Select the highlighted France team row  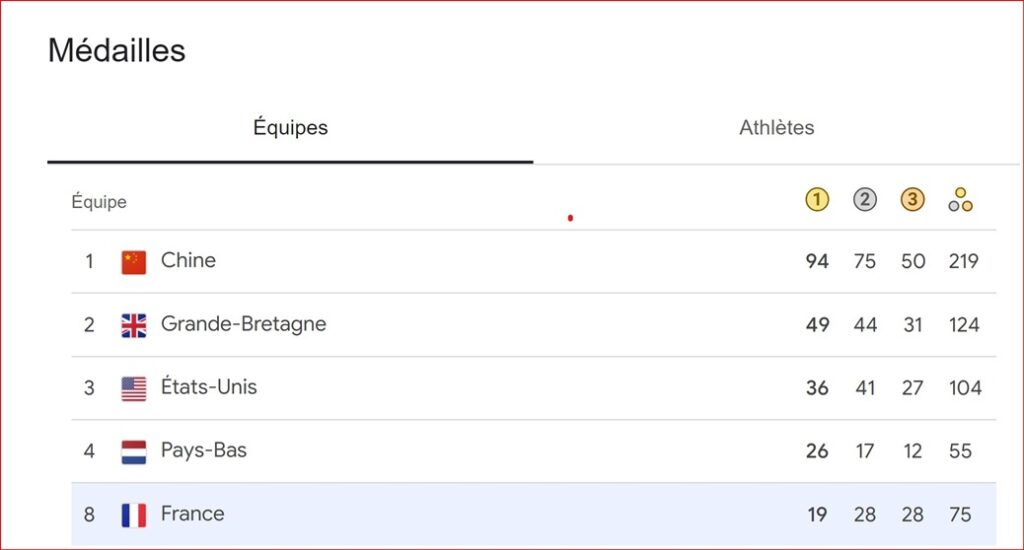click(x=534, y=514)
